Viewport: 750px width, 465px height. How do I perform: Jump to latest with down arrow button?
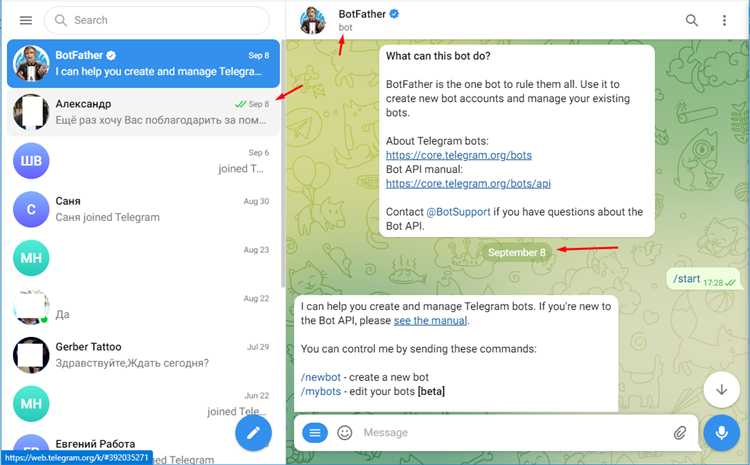(721, 389)
